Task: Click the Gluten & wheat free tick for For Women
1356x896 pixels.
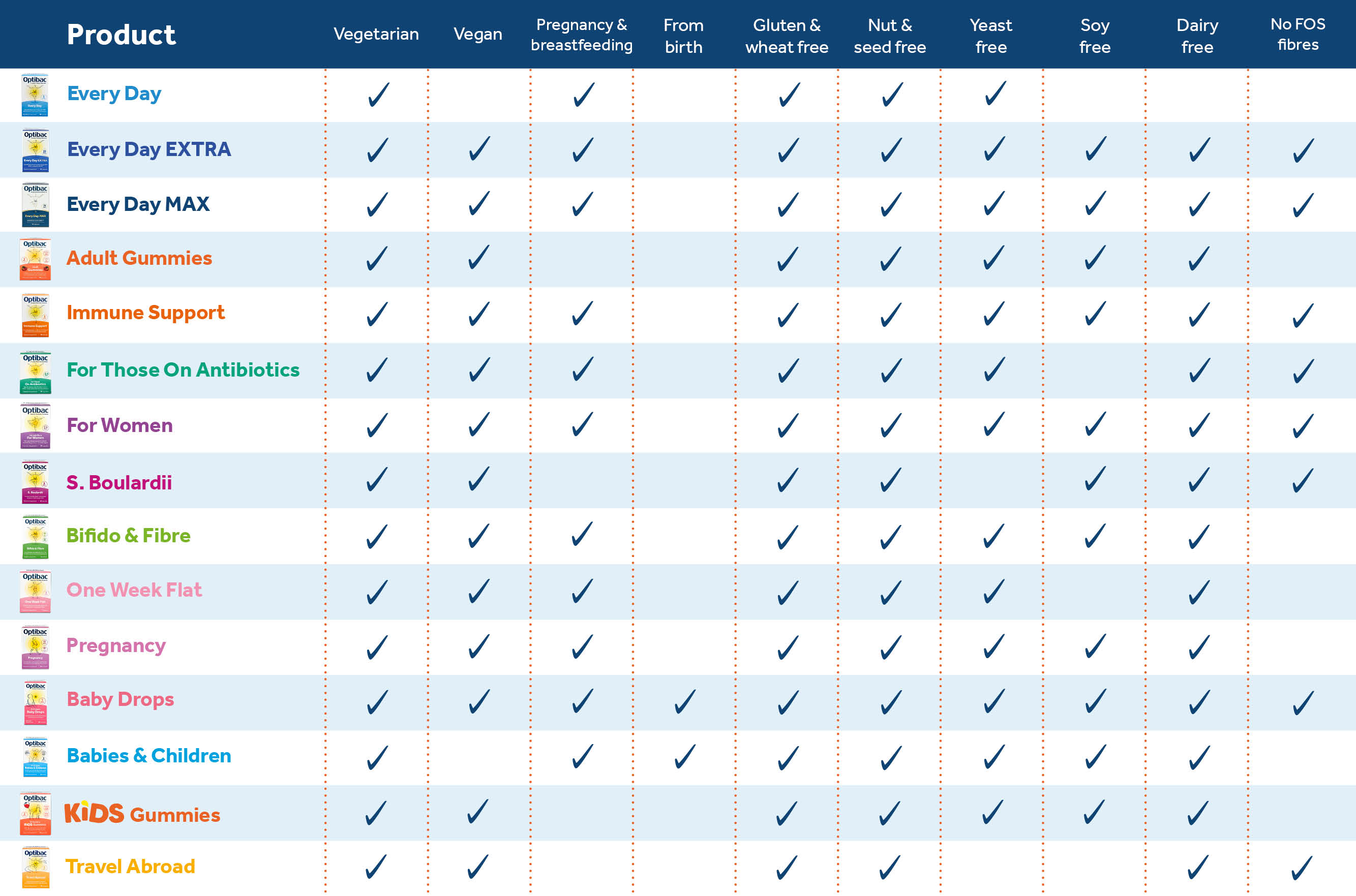Action: [789, 426]
